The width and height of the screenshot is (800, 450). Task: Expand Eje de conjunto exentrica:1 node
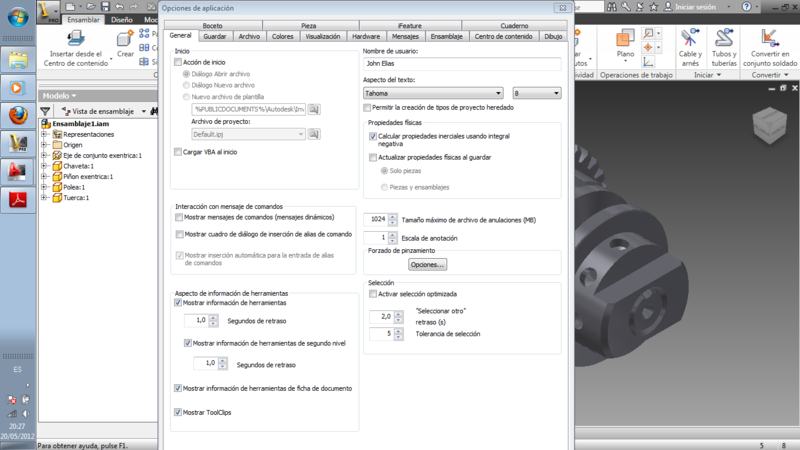click(x=44, y=155)
